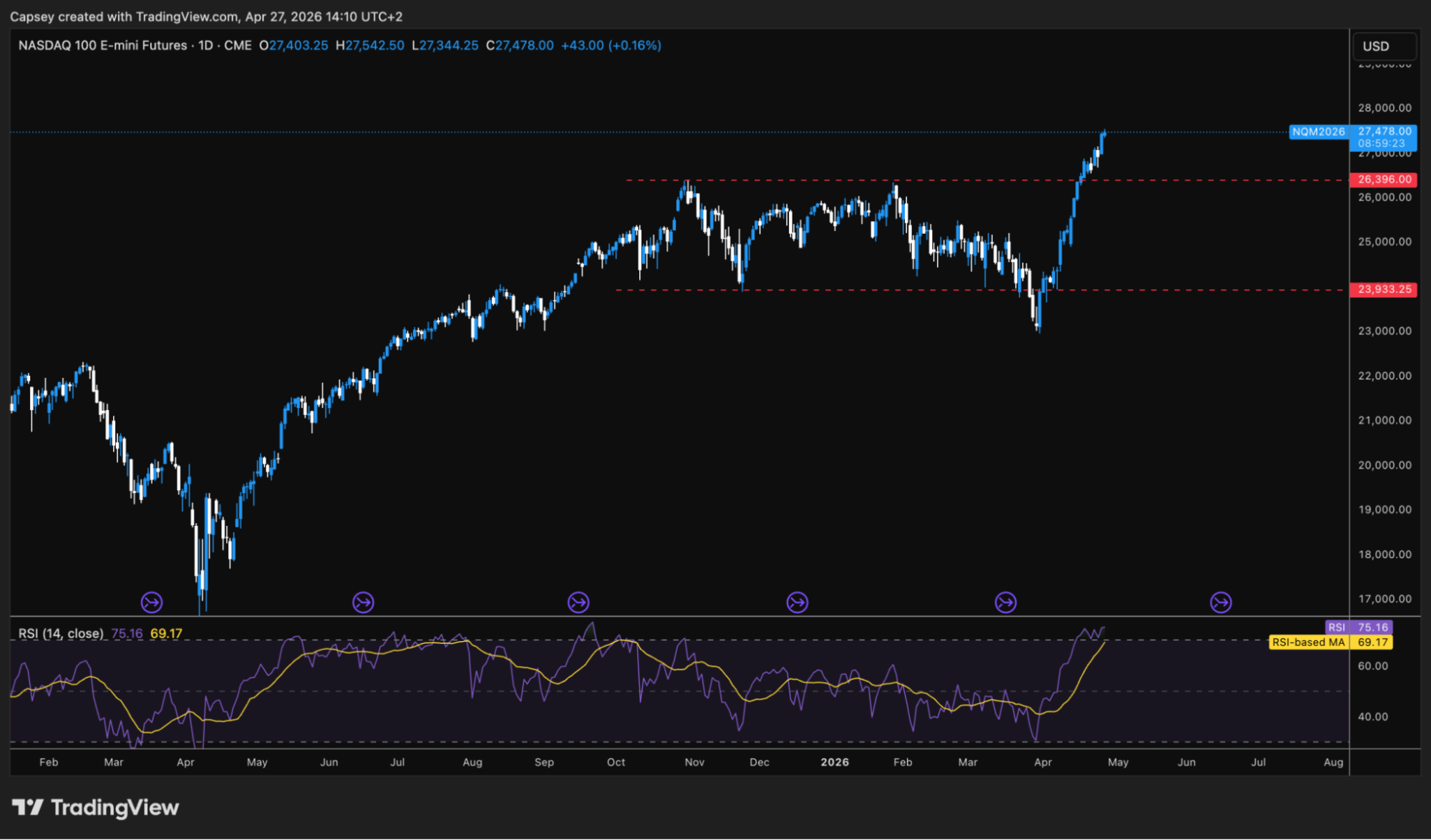
Task: Click the March 2025 contract rollover marker
Action: tap(152, 602)
